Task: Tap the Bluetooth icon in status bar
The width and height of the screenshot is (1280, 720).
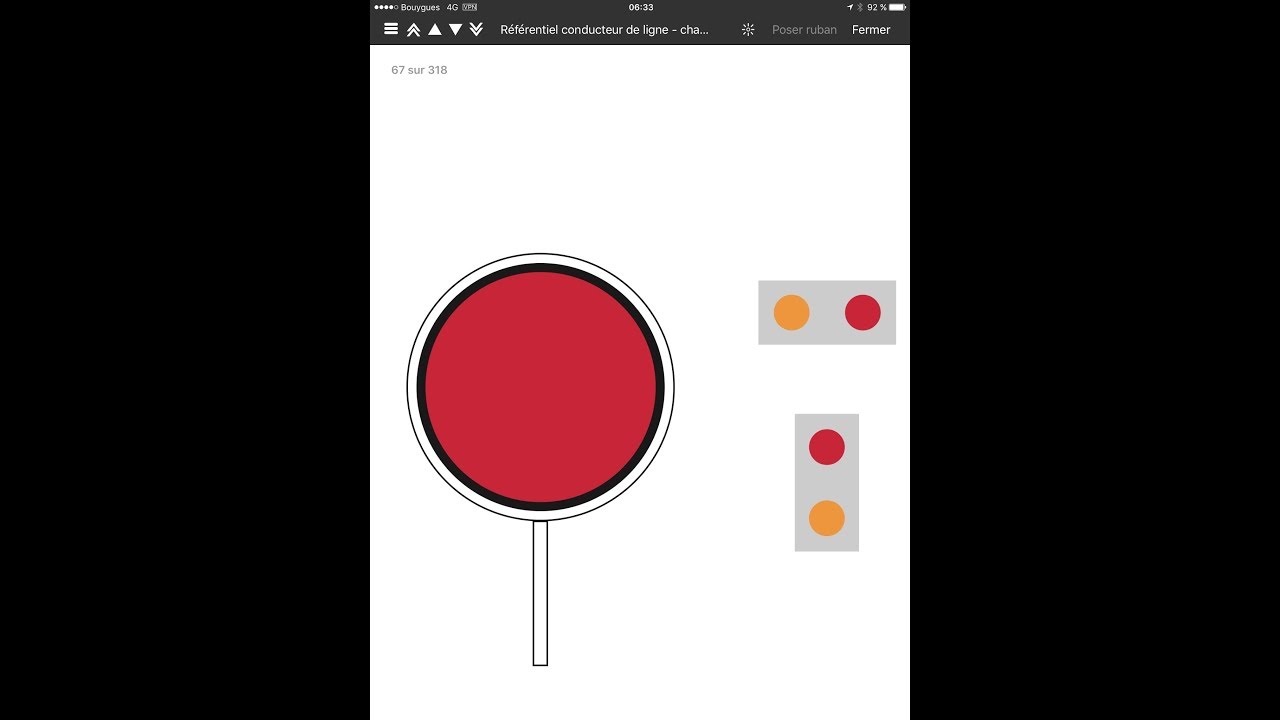Action: pyautogui.click(x=860, y=7)
